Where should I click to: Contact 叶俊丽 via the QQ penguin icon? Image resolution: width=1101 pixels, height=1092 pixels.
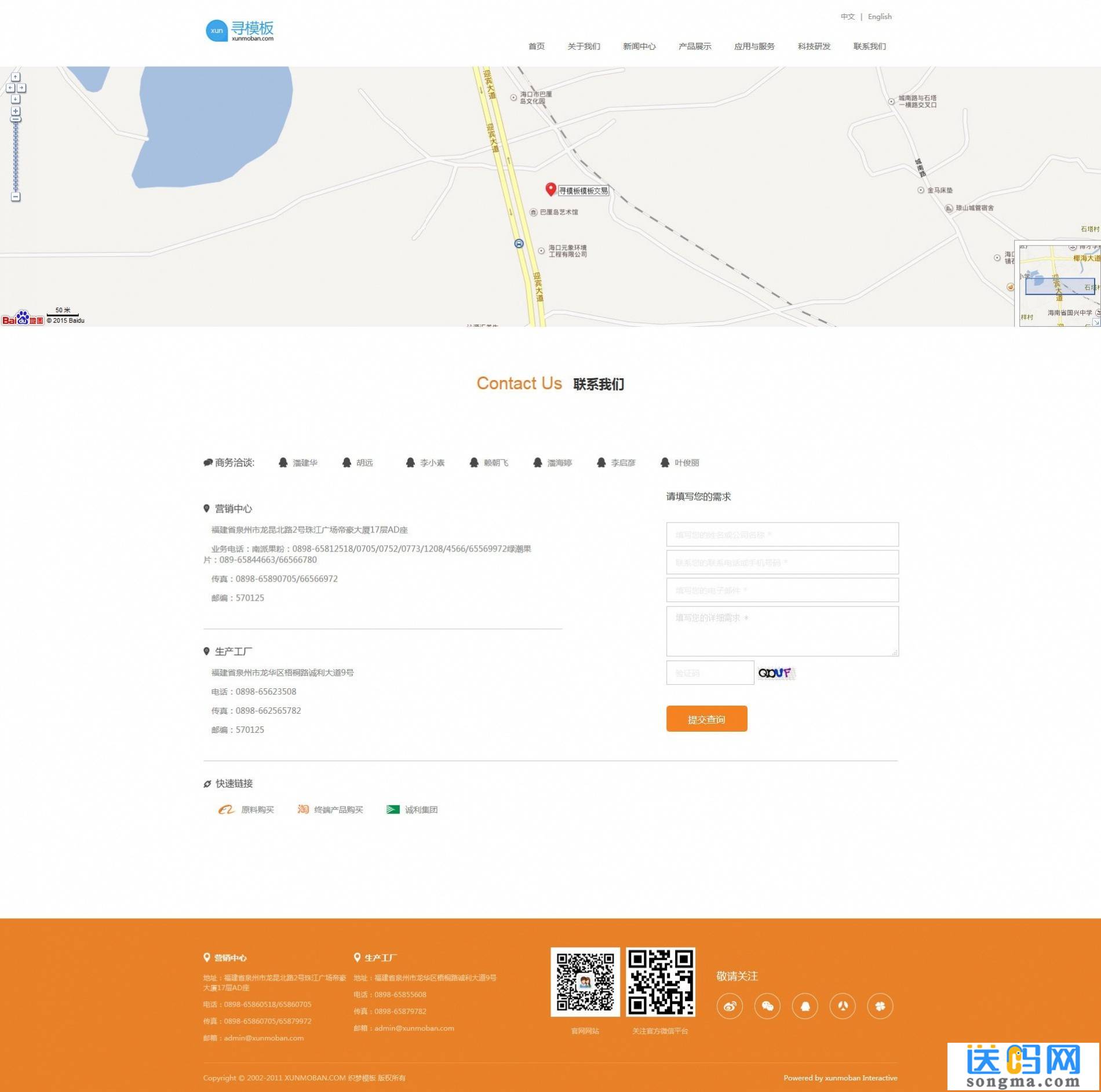point(665,462)
